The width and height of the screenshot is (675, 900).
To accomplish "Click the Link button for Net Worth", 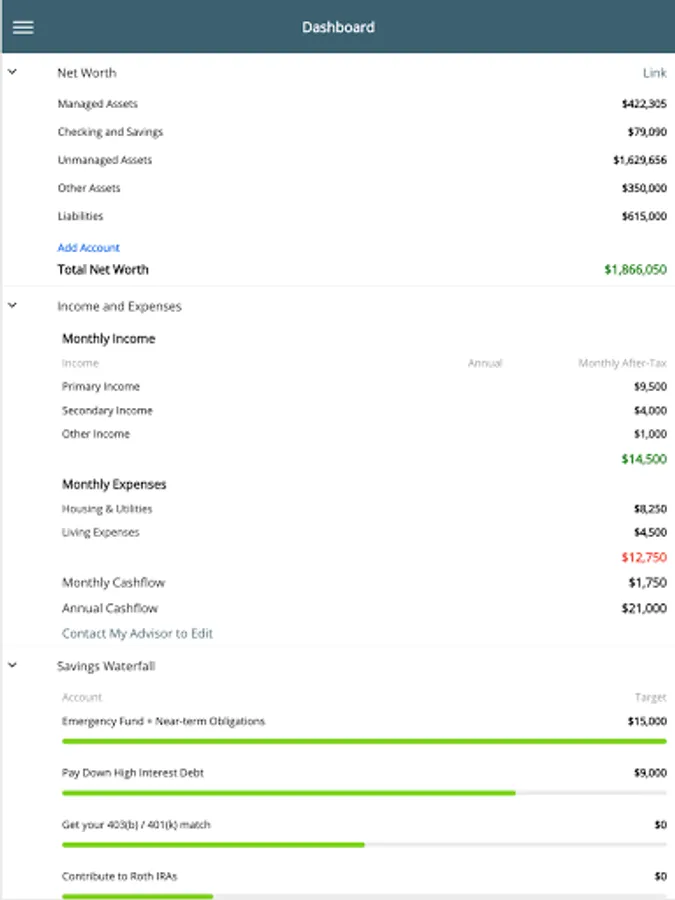I will [654, 73].
